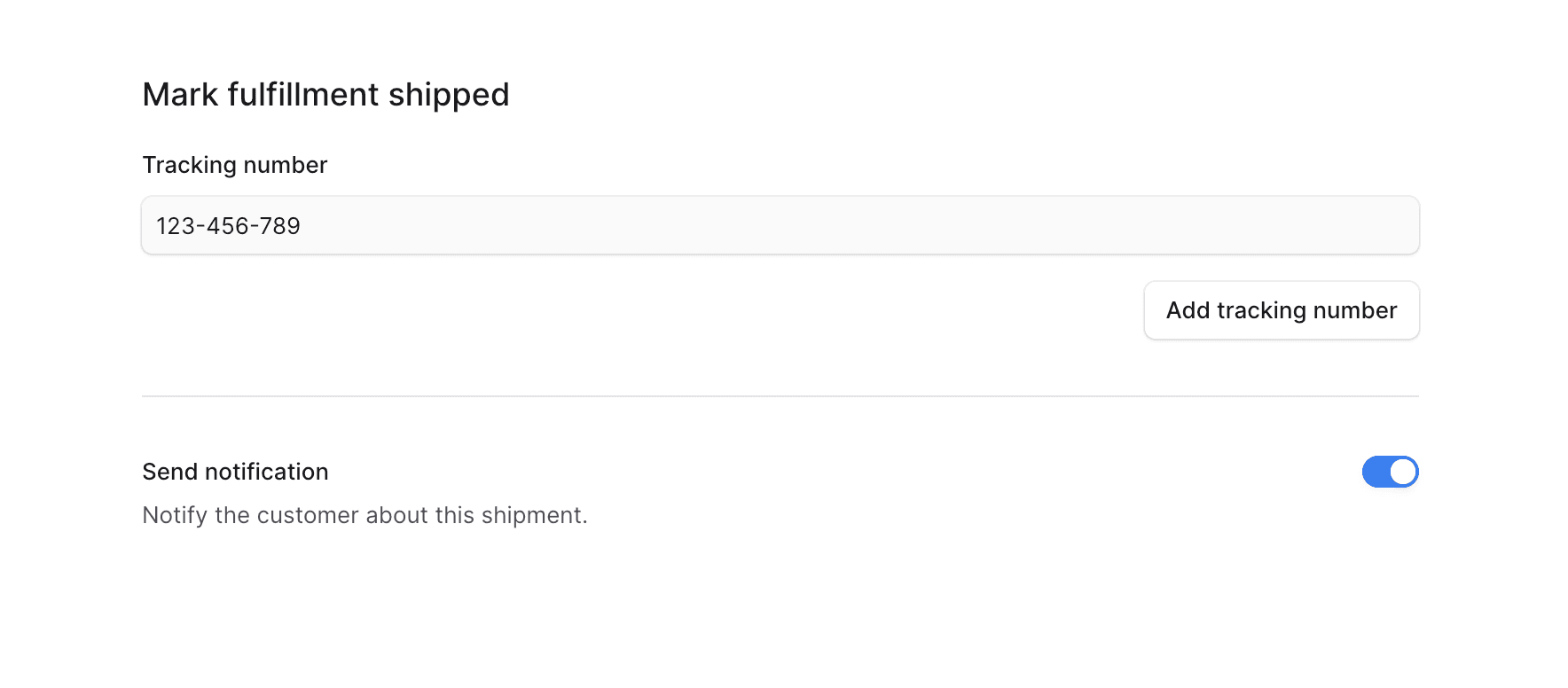1568x688 pixels.
Task: Click the word "Mark" in the heading
Action: click(x=180, y=95)
